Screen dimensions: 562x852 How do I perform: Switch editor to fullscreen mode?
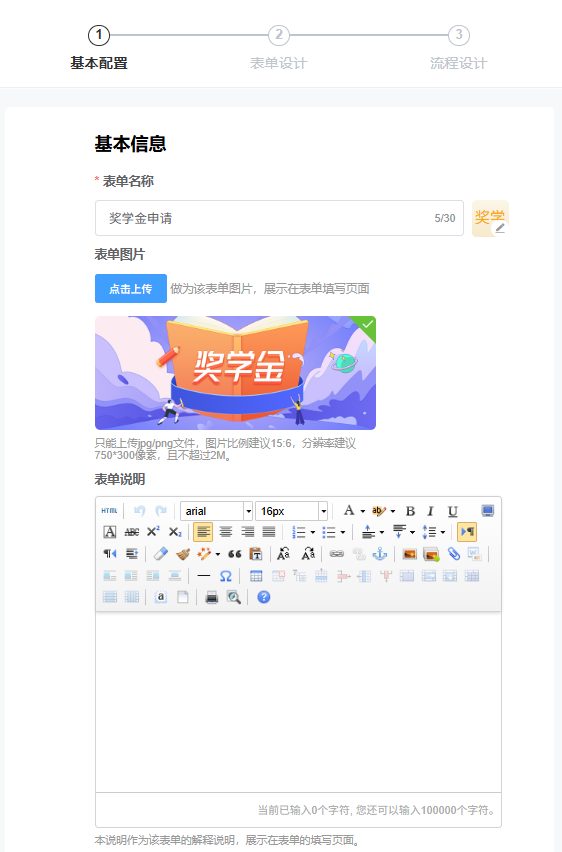click(x=488, y=511)
